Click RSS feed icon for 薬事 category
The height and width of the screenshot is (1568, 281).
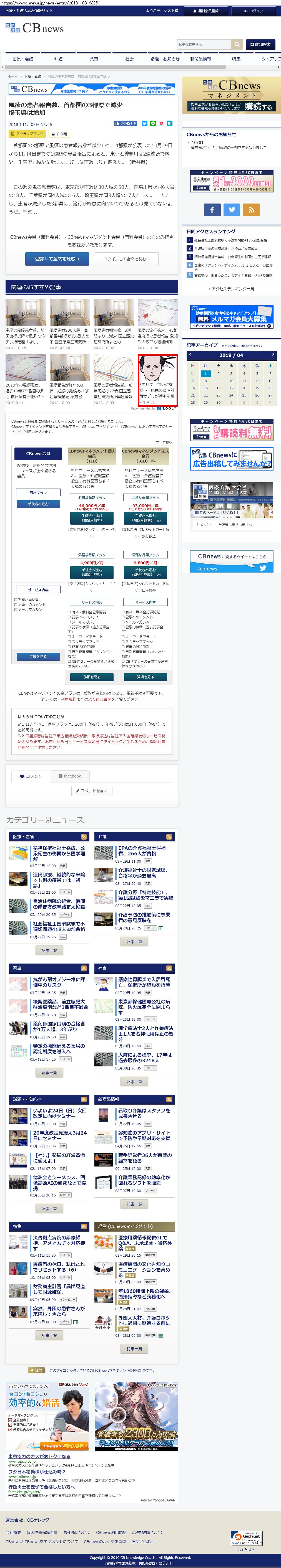pyautogui.click(x=84, y=968)
